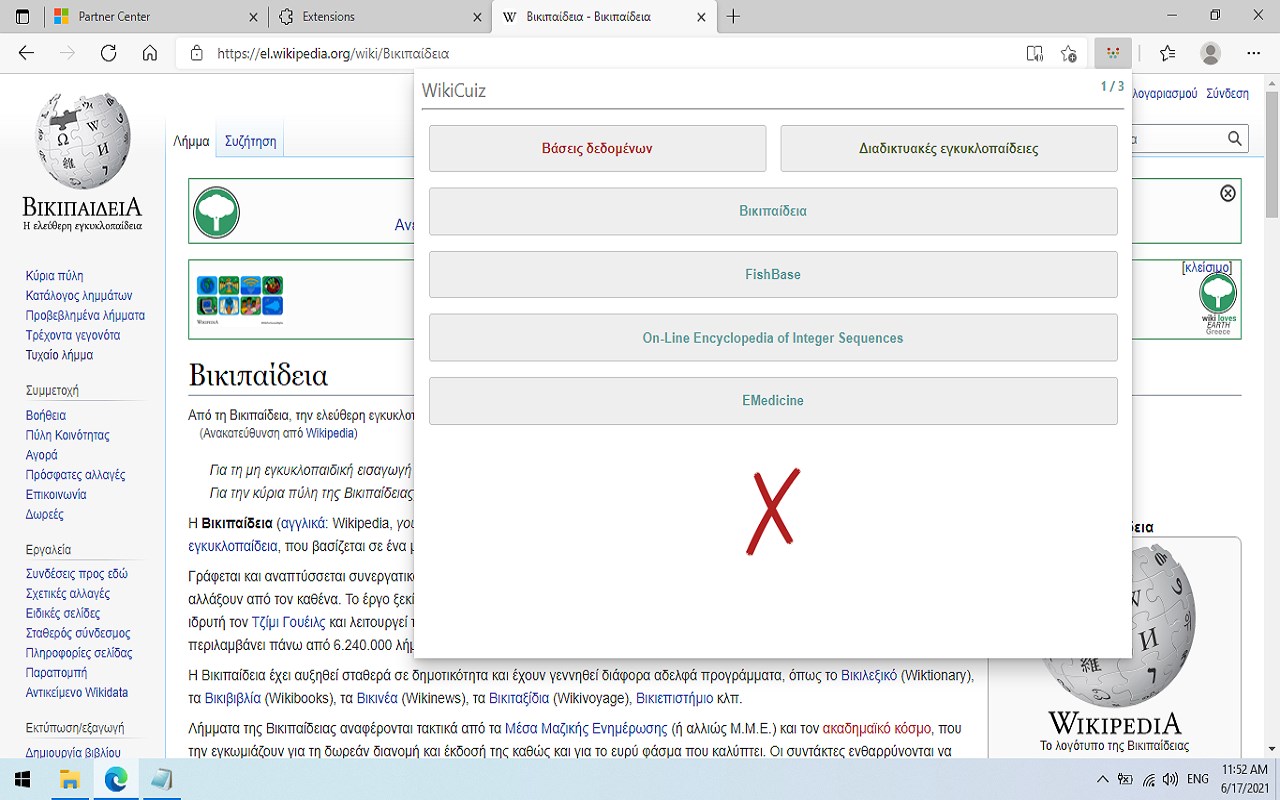The height and width of the screenshot is (800, 1280).
Task: Open the Πρόσφατες αλλαγές link
Action: coord(76,475)
